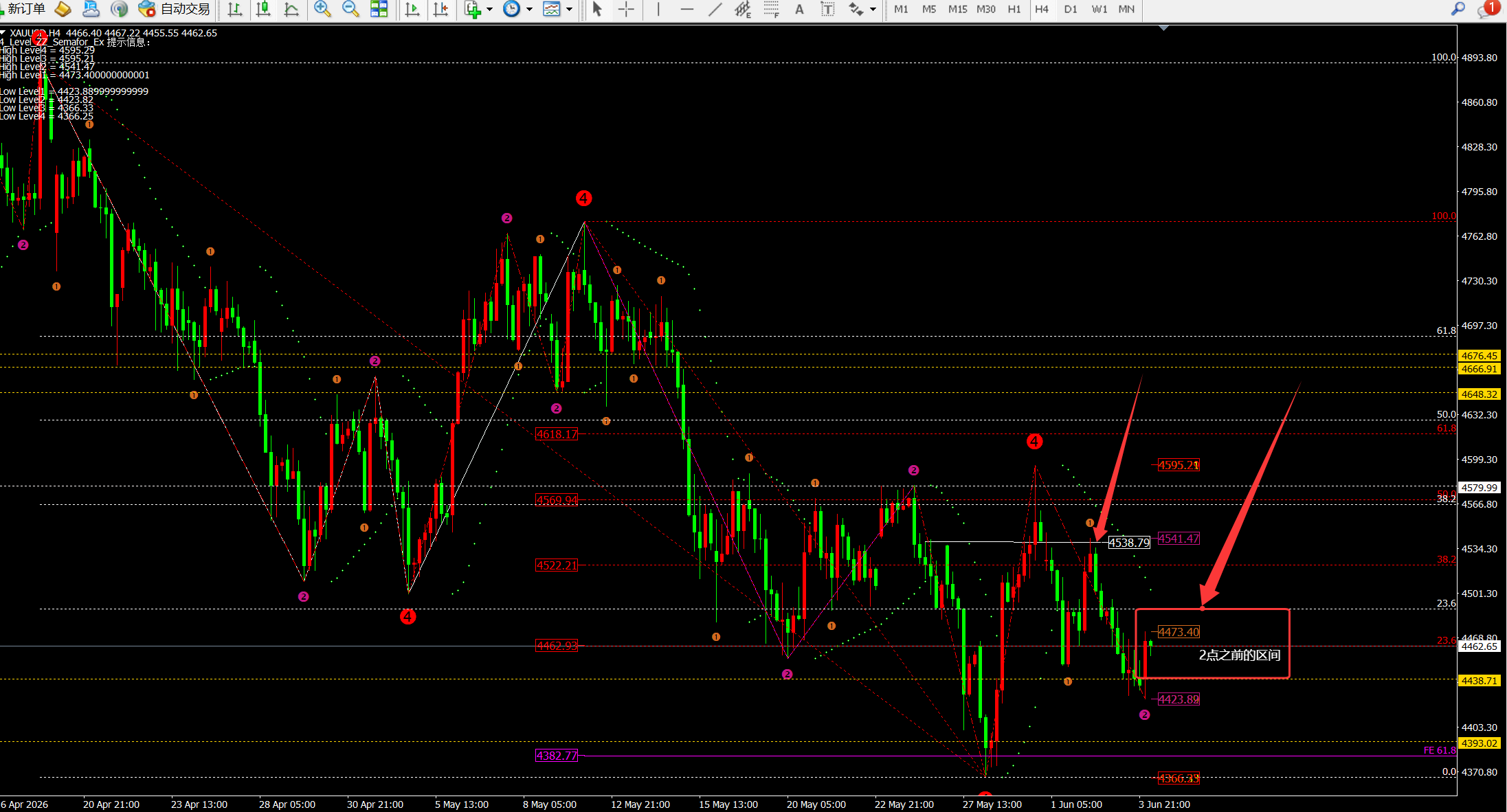Select the cursor arrow tool
This screenshot has height=812, width=1507.
(x=597, y=9)
